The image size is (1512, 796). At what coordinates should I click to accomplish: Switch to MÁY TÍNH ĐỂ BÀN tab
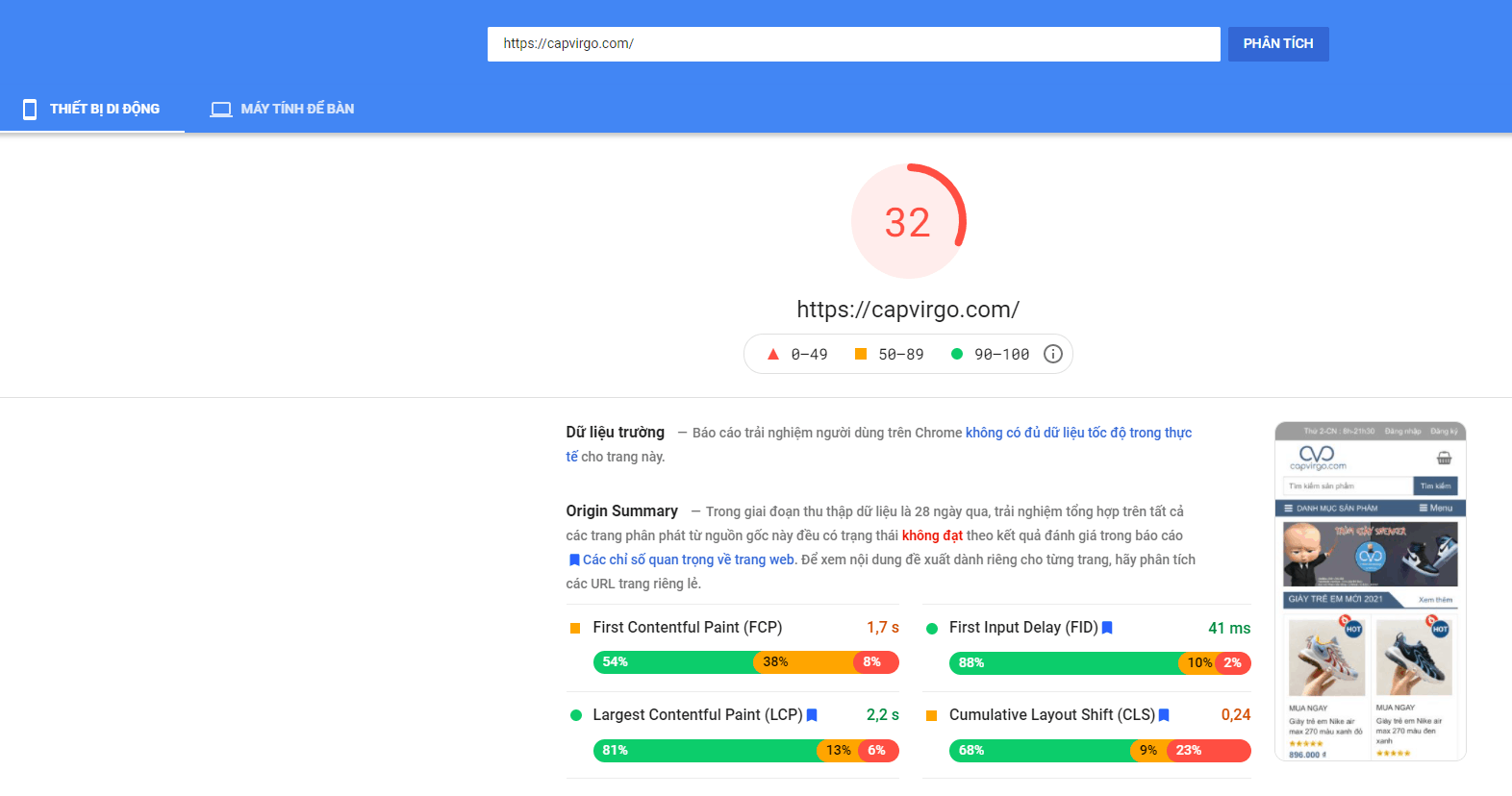296,110
